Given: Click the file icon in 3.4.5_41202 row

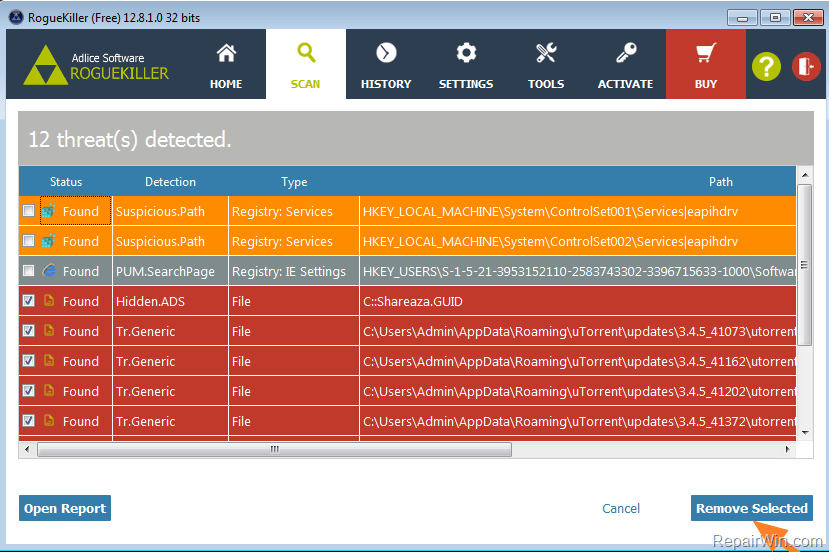Looking at the screenshot, I should [x=49, y=390].
